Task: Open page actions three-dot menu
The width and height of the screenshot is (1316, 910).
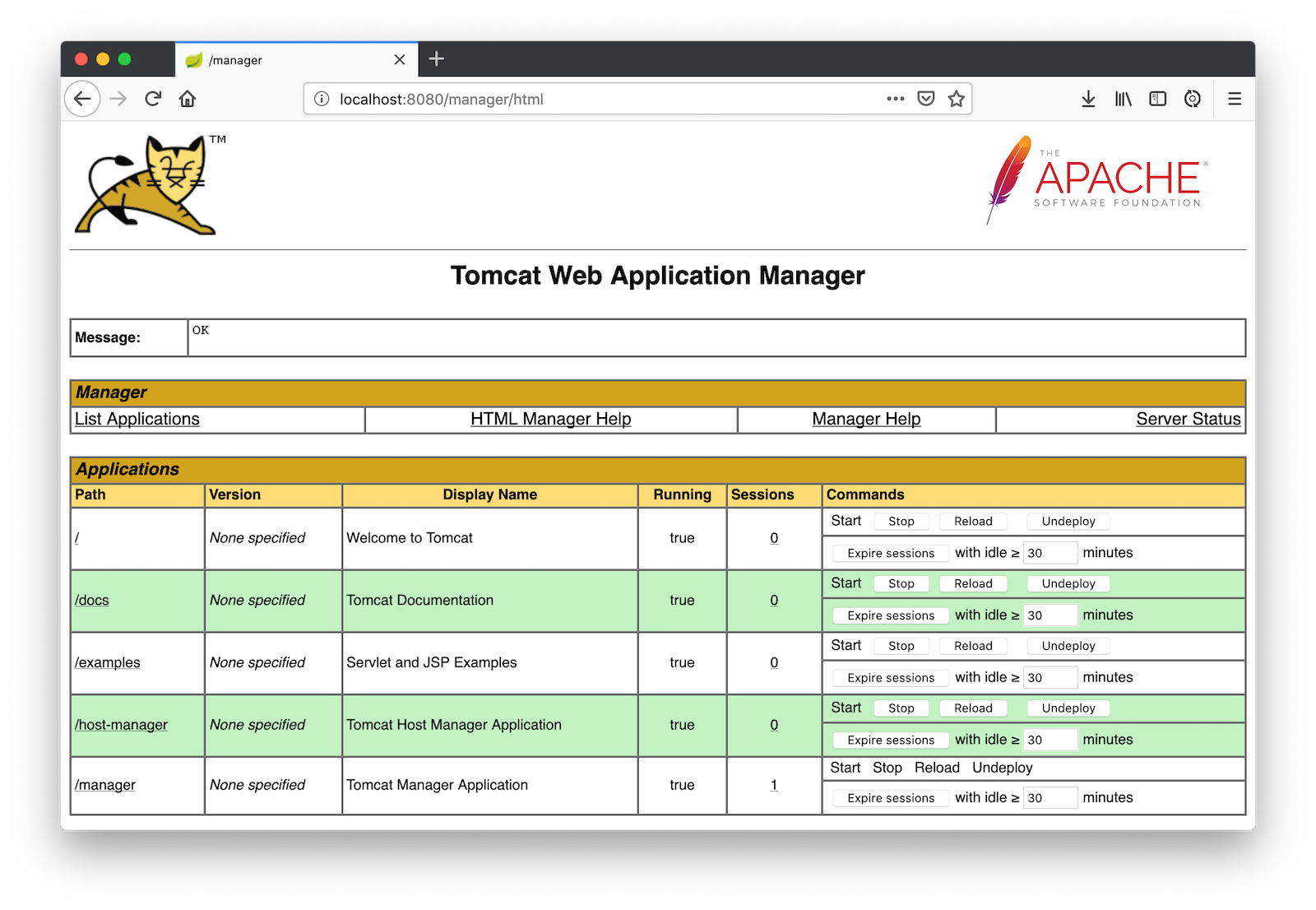Action: (x=896, y=99)
